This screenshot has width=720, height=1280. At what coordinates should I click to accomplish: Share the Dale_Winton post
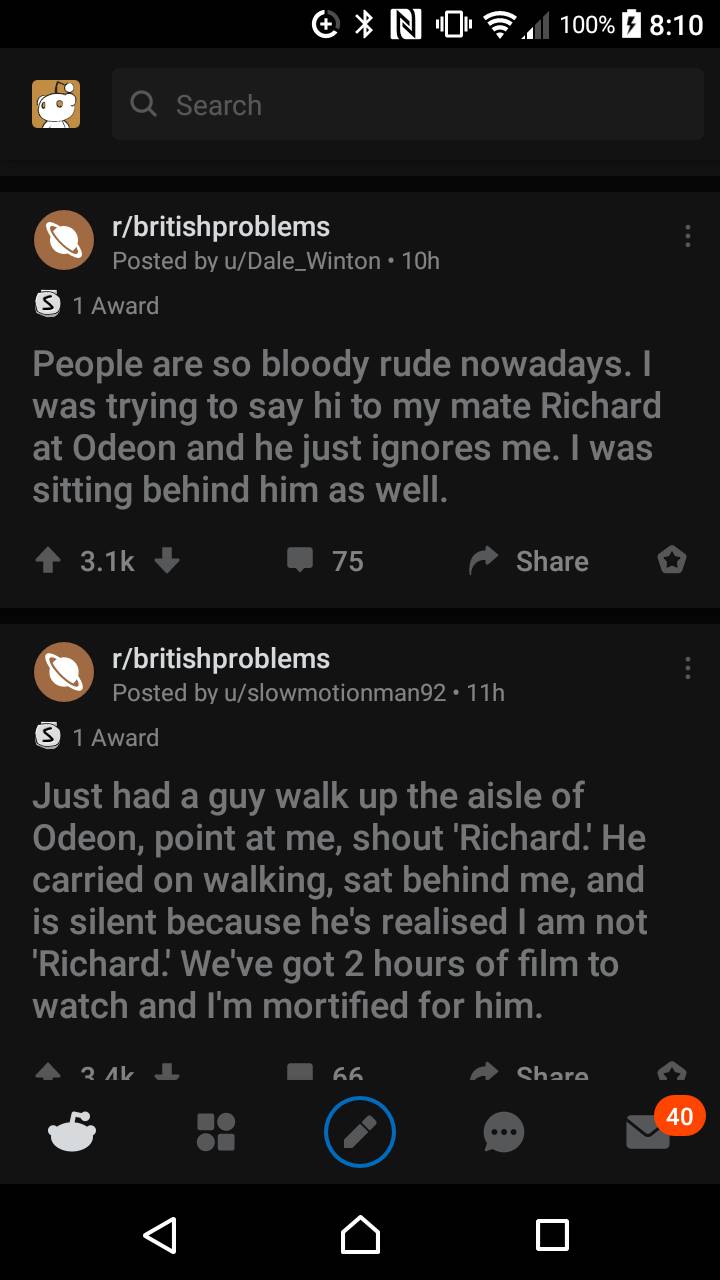[530, 561]
